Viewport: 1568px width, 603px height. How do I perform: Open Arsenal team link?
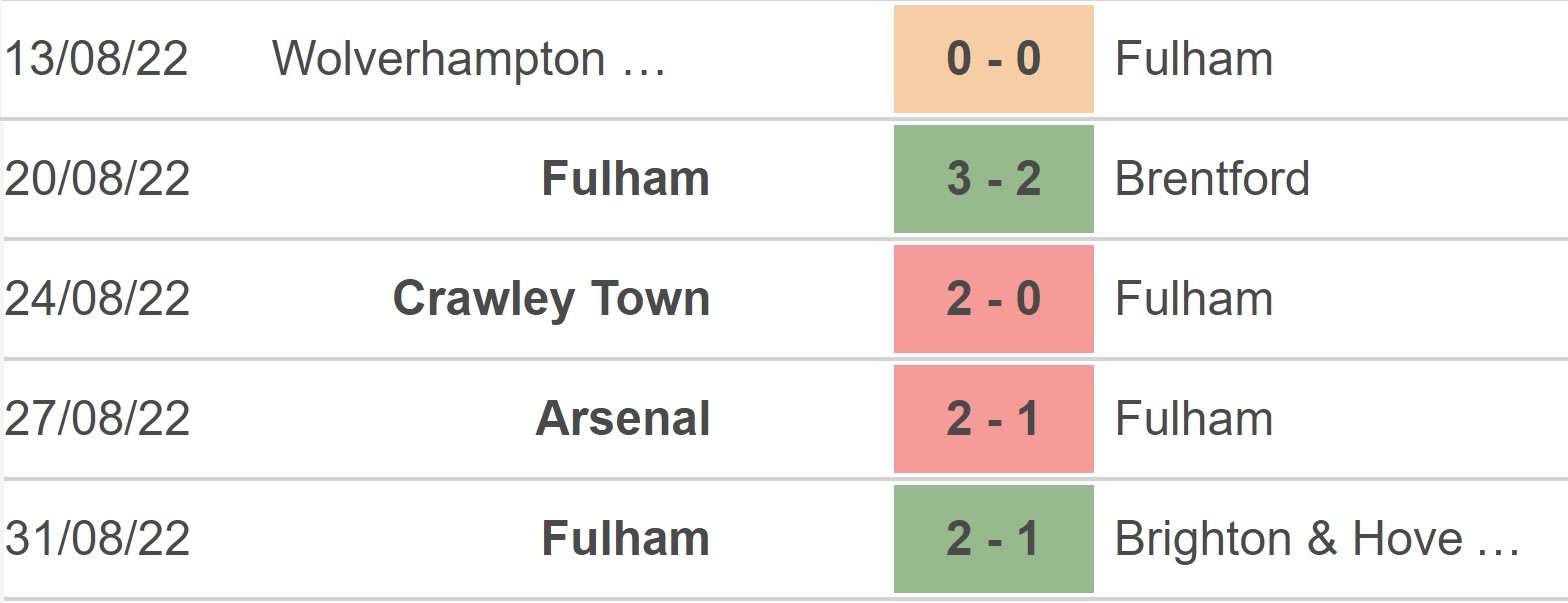click(622, 419)
